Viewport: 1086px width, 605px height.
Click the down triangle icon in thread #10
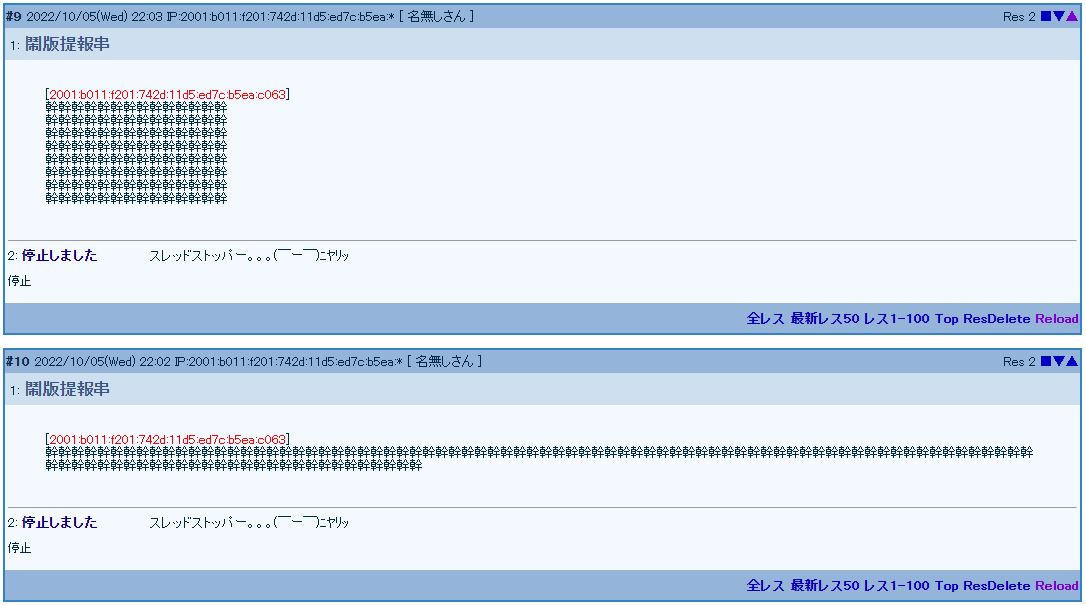coord(1059,361)
